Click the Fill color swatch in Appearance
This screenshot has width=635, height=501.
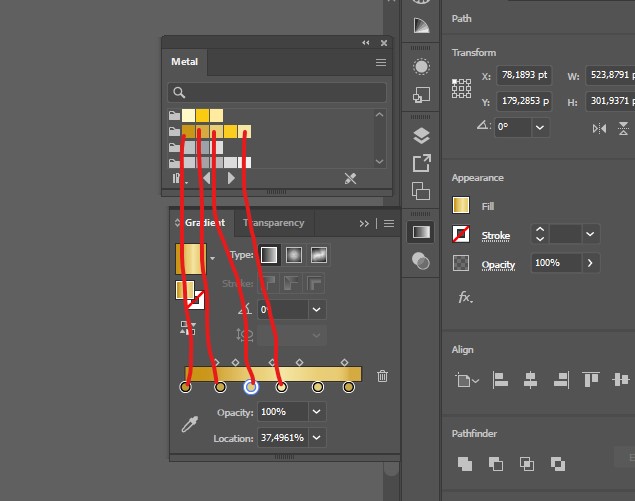461,206
